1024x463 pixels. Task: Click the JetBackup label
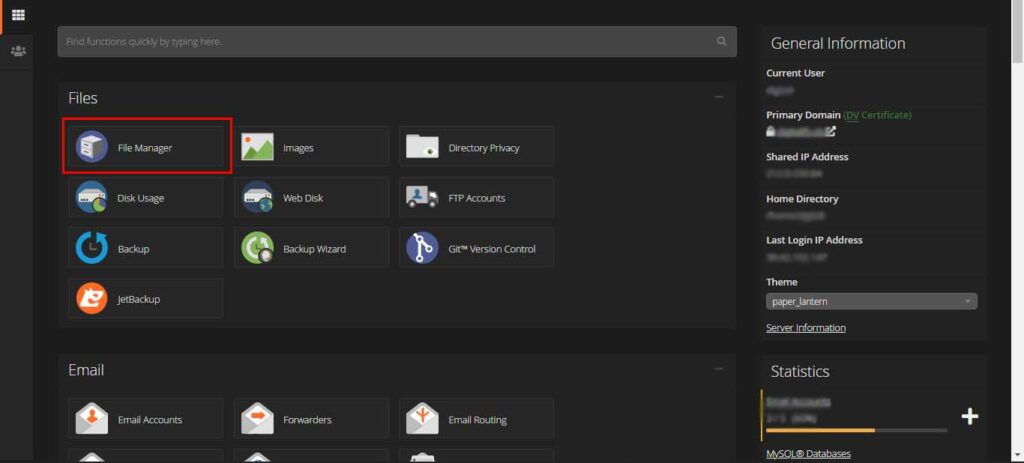click(139, 299)
